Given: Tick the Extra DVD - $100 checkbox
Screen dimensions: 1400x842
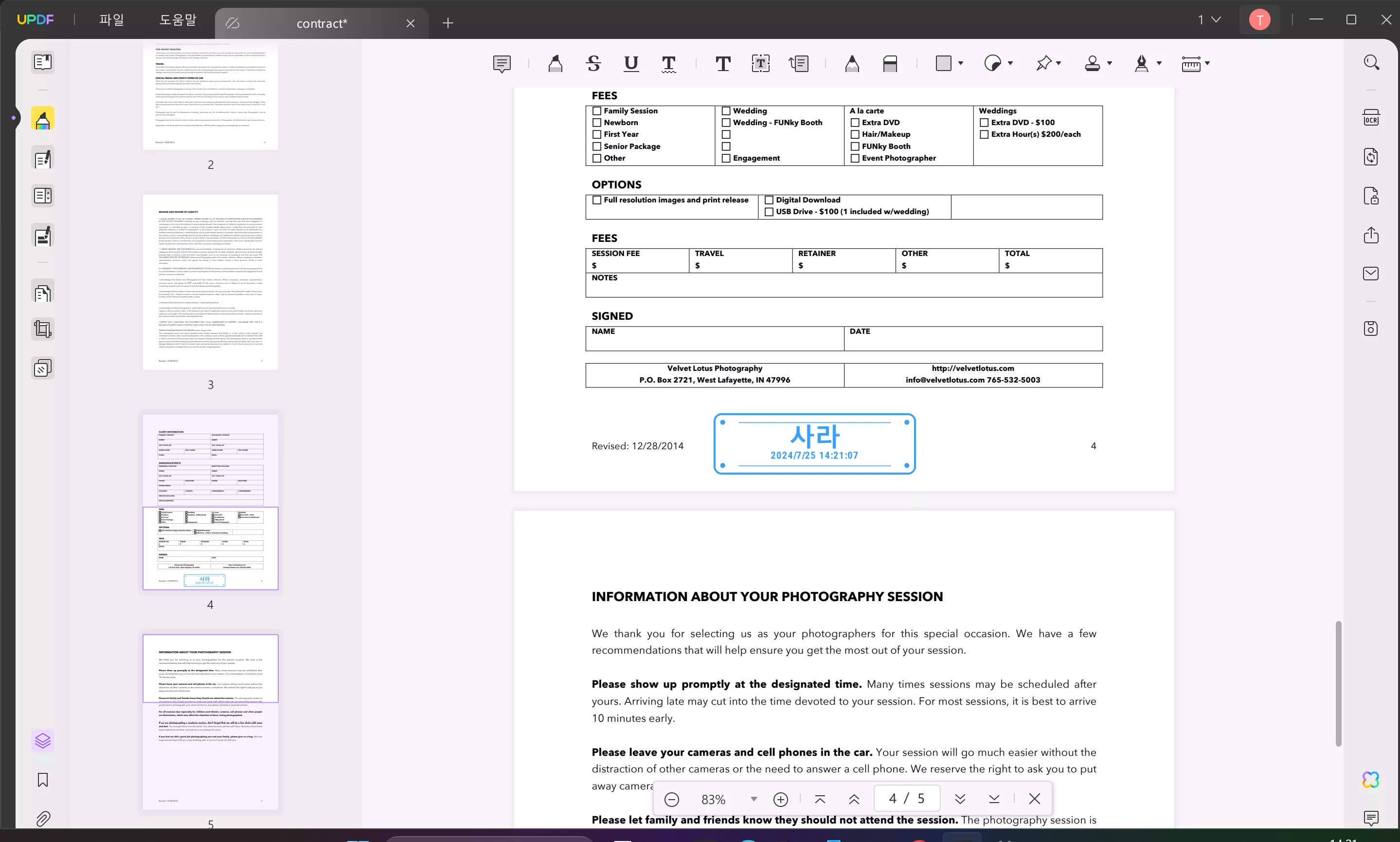Looking at the screenshot, I should pos(985,123).
